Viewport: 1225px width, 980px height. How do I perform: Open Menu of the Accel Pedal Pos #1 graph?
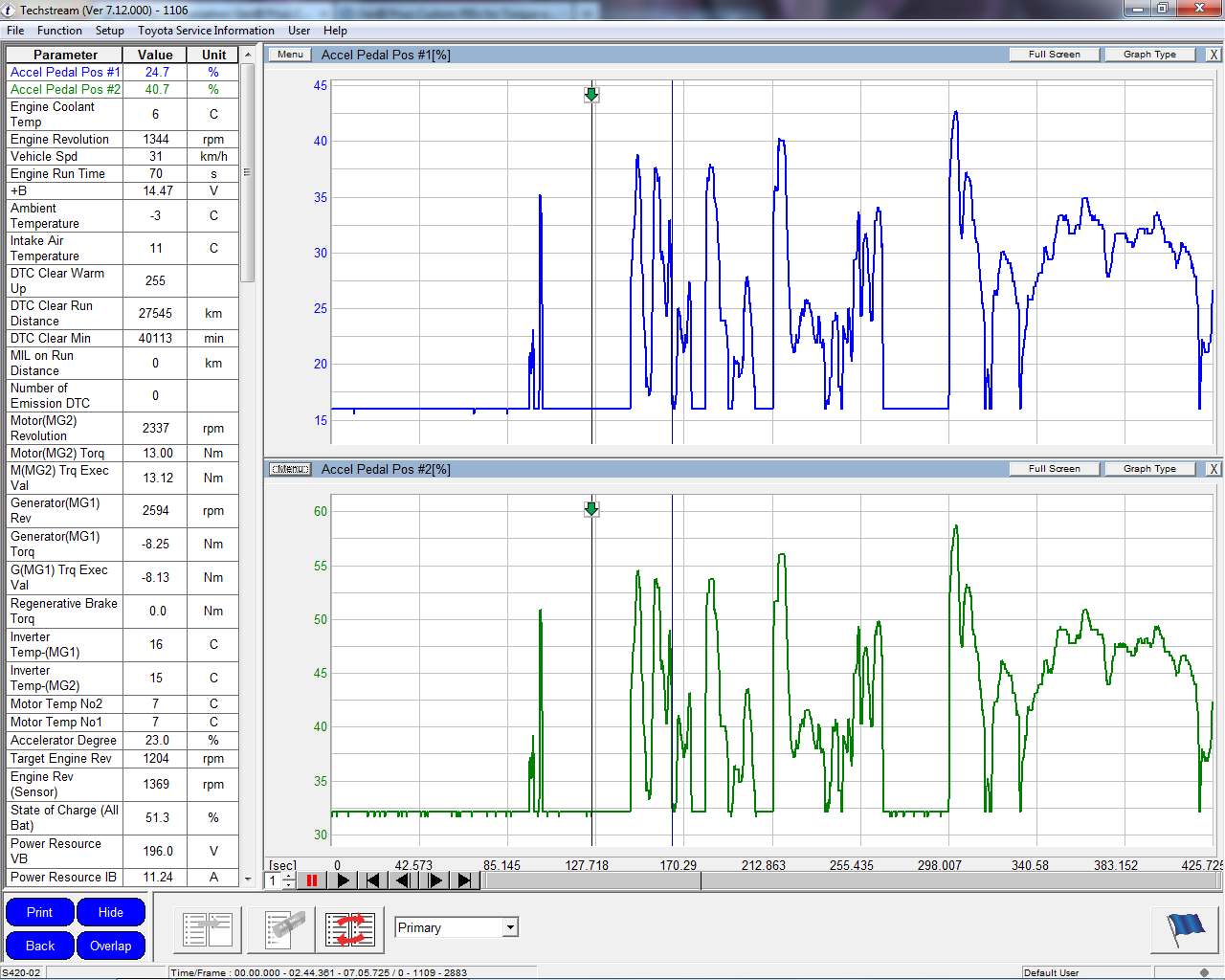(290, 55)
